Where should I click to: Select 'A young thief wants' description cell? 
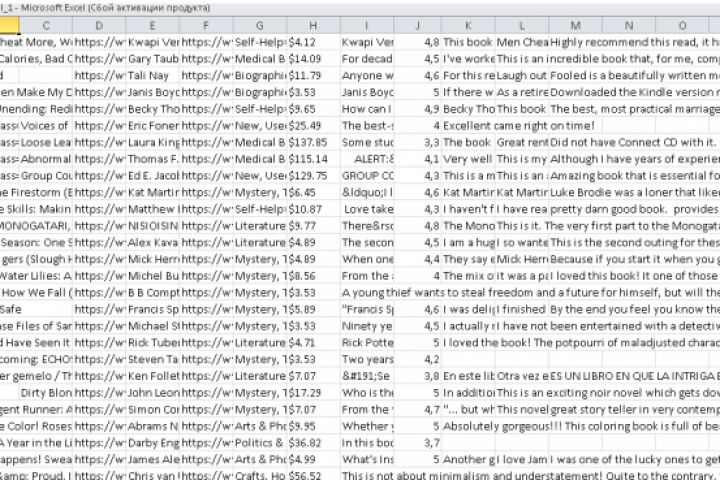tap(530, 293)
